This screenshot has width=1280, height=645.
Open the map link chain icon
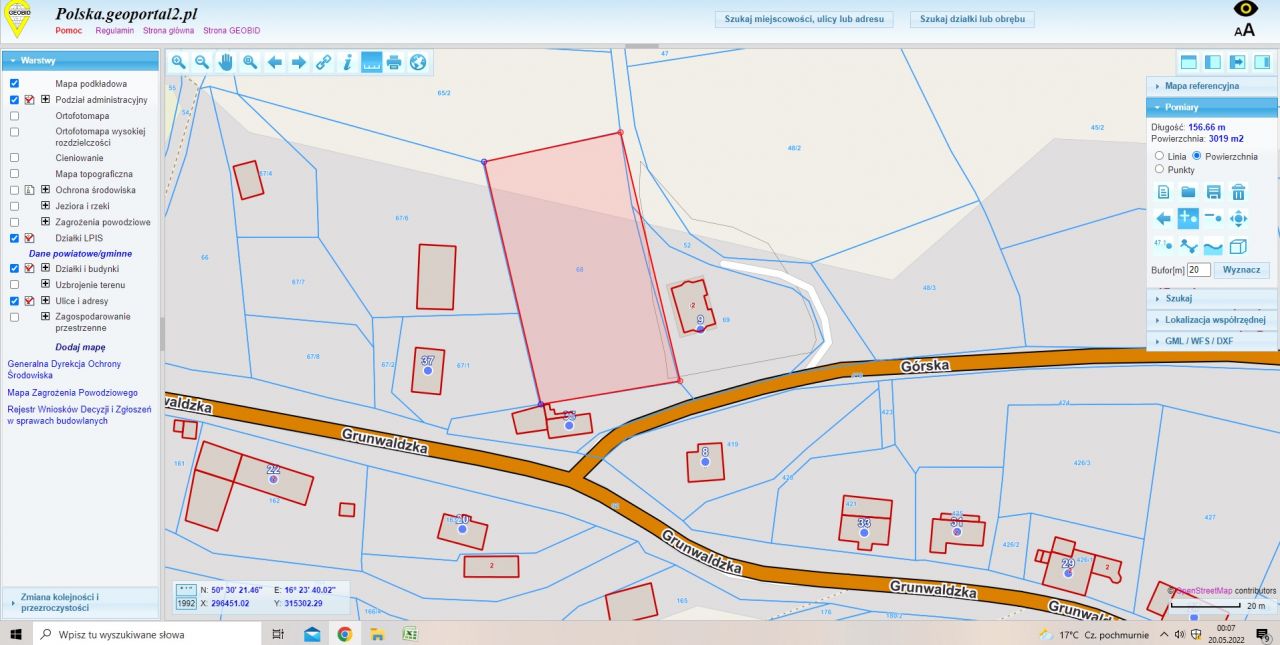point(322,62)
